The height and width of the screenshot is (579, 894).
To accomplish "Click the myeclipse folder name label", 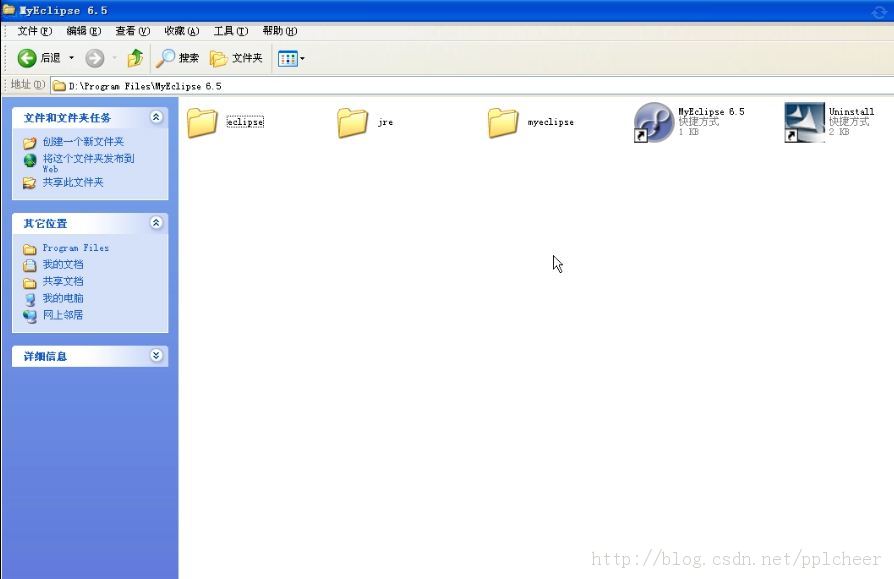I will click(x=551, y=122).
